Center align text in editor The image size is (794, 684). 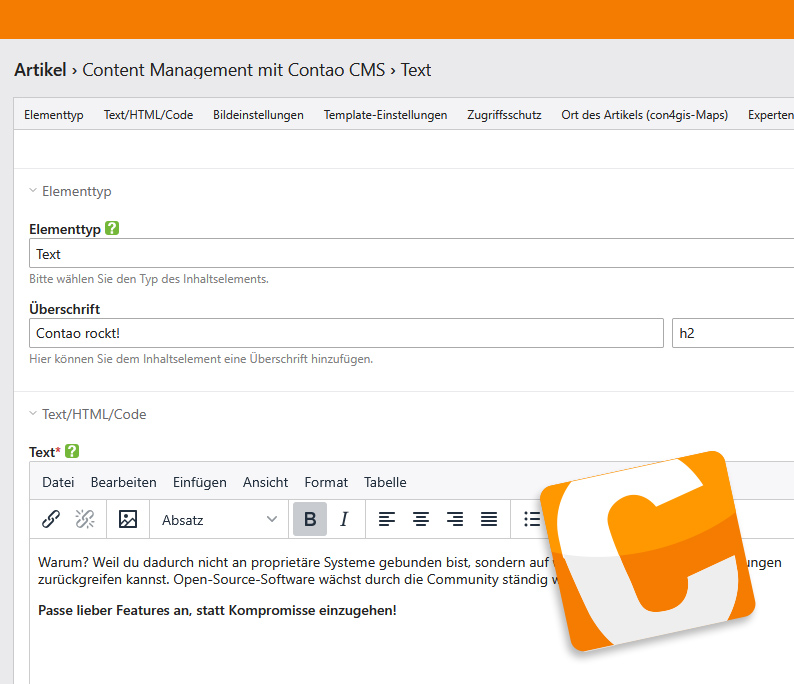(421, 519)
